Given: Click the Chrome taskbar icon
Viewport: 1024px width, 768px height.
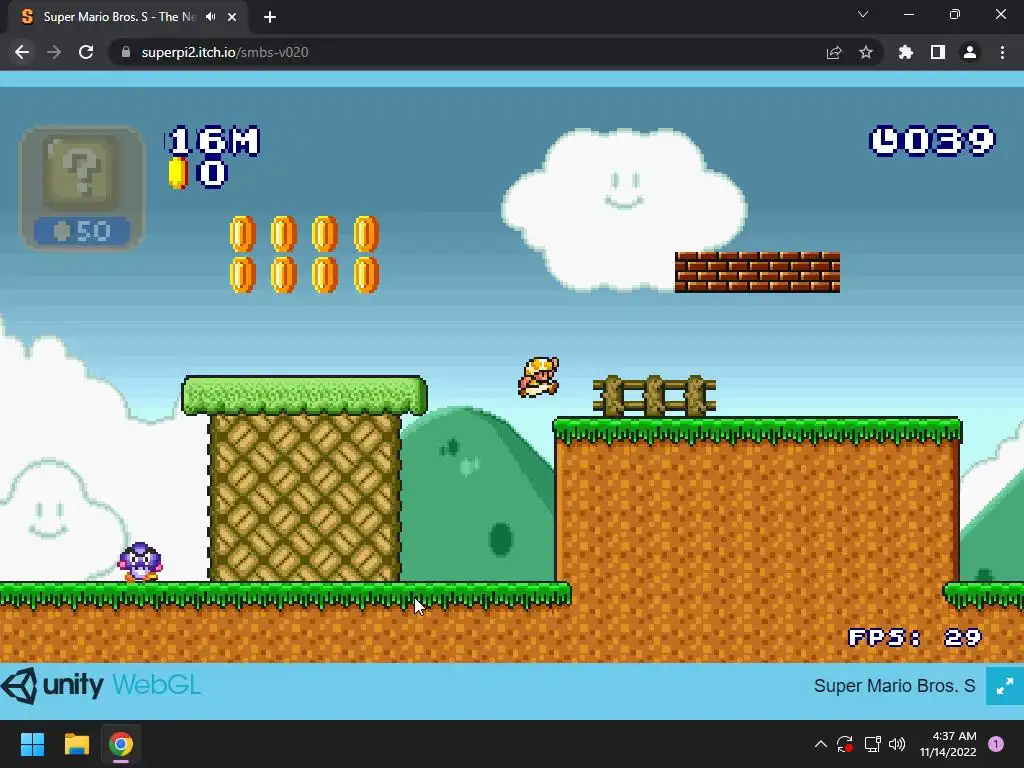Looking at the screenshot, I should [x=121, y=744].
